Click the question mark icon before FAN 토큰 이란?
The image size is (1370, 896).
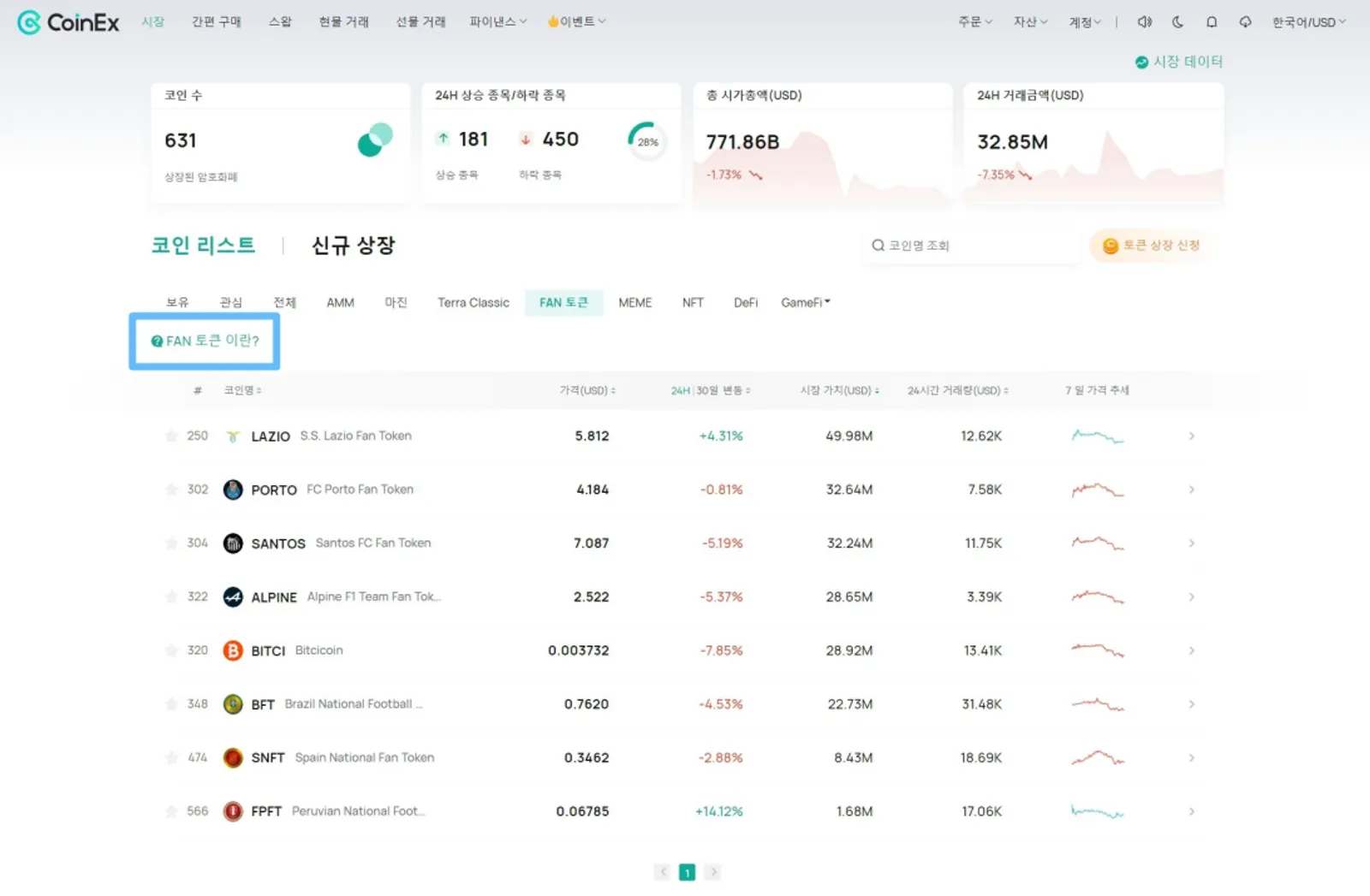pos(157,341)
